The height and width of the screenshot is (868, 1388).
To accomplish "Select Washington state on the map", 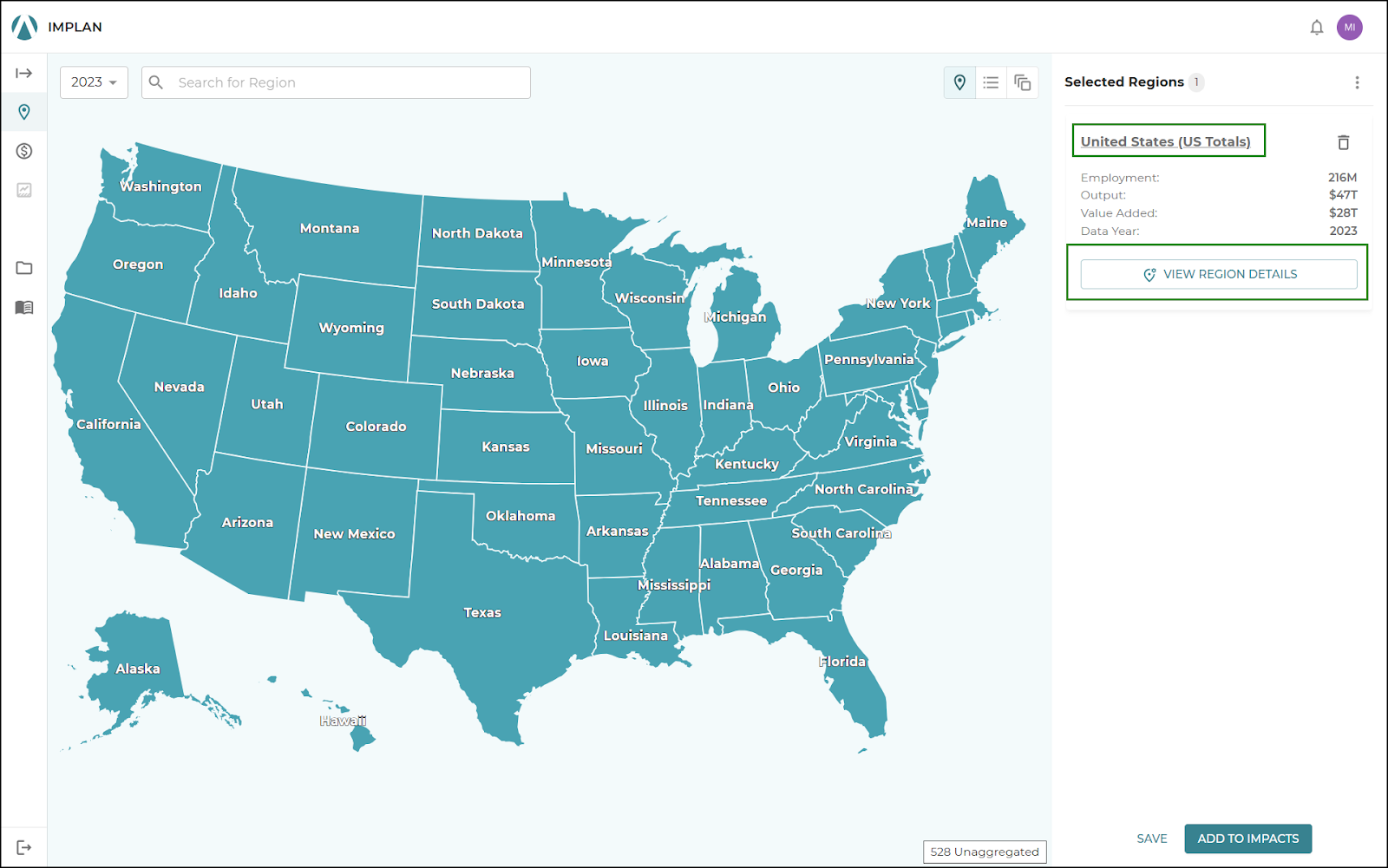I will pyautogui.click(x=160, y=186).
